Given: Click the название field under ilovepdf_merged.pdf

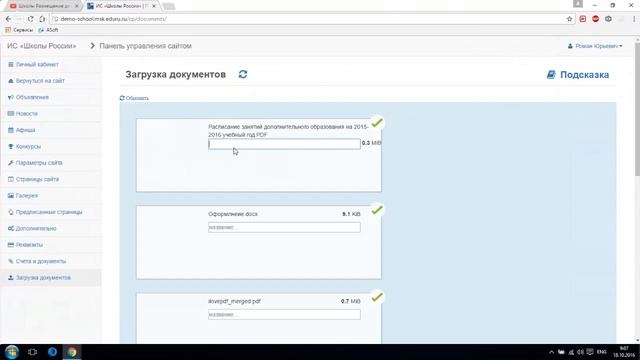Looking at the screenshot, I should click(284, 314).
